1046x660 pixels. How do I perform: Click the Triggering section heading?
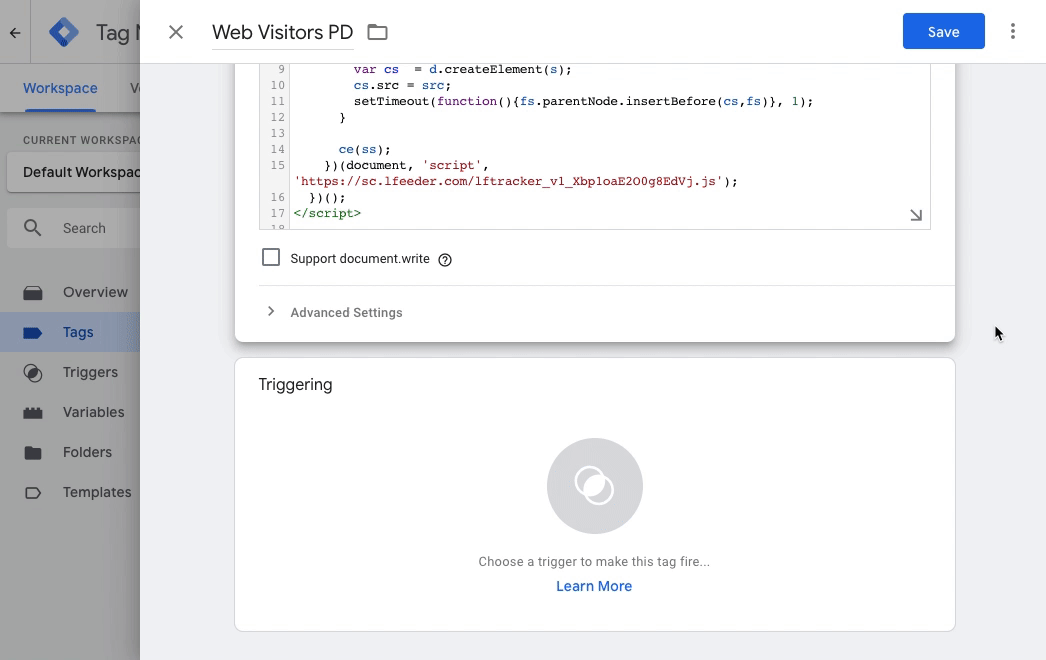tap(296, 384)
